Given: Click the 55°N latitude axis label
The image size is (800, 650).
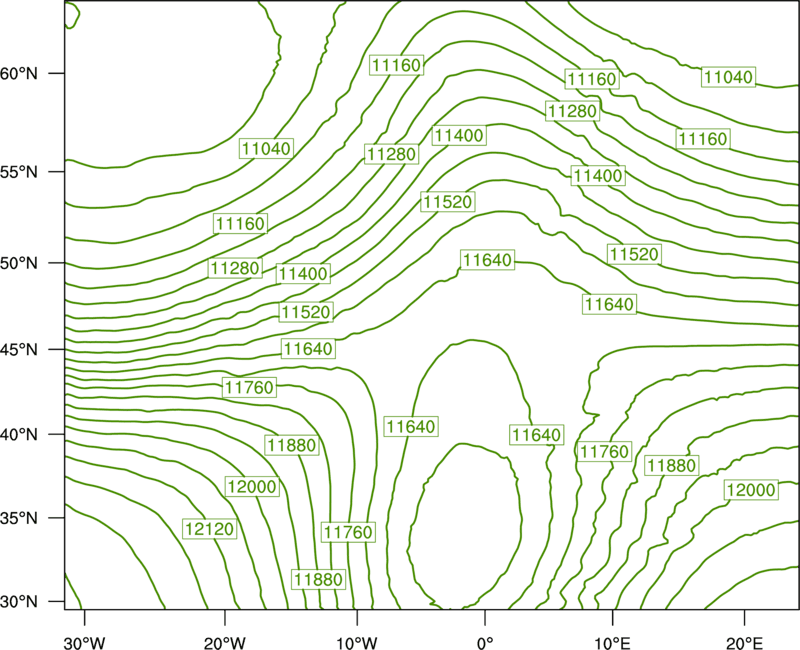Looking at the screenshot, I should tap(19, 172).
